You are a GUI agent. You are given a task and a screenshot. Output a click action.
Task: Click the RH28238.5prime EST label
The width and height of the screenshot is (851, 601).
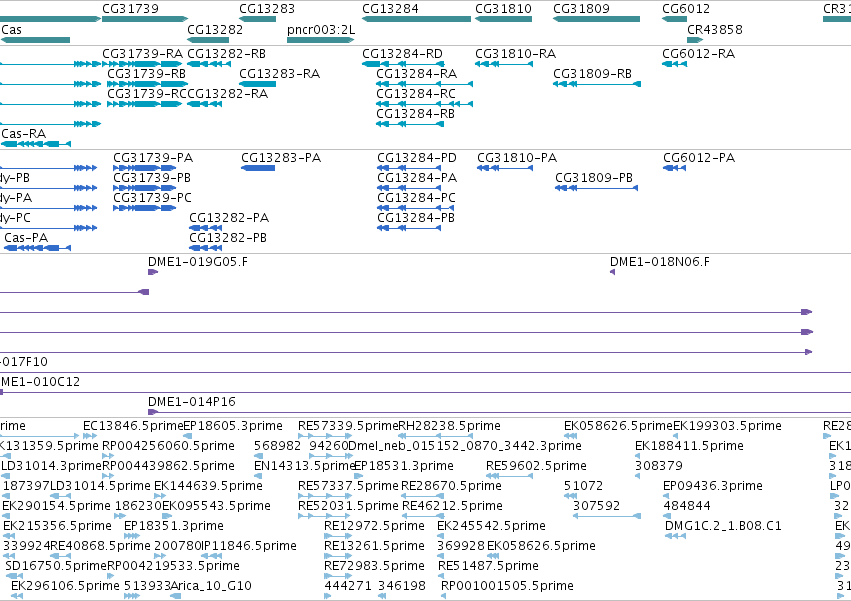click(x=449, y=426)
